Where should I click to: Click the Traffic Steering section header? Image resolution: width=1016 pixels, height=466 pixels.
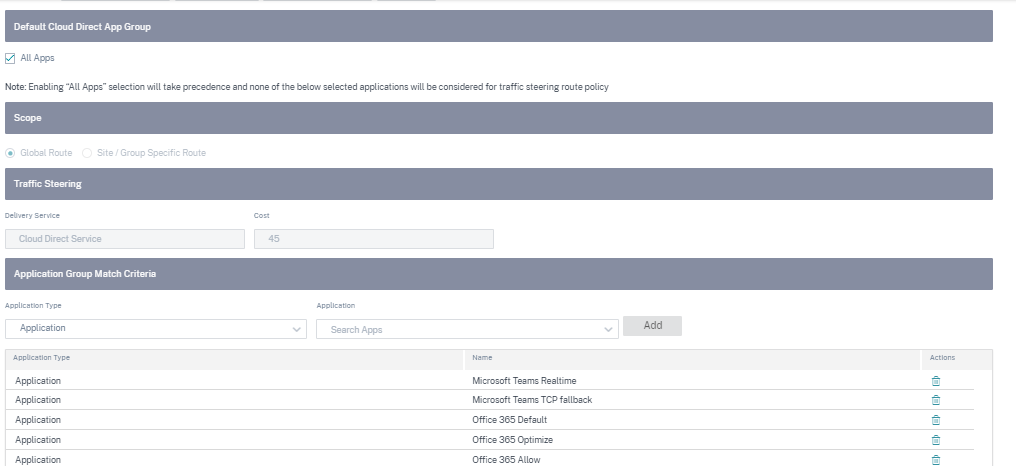click(498, 184)
